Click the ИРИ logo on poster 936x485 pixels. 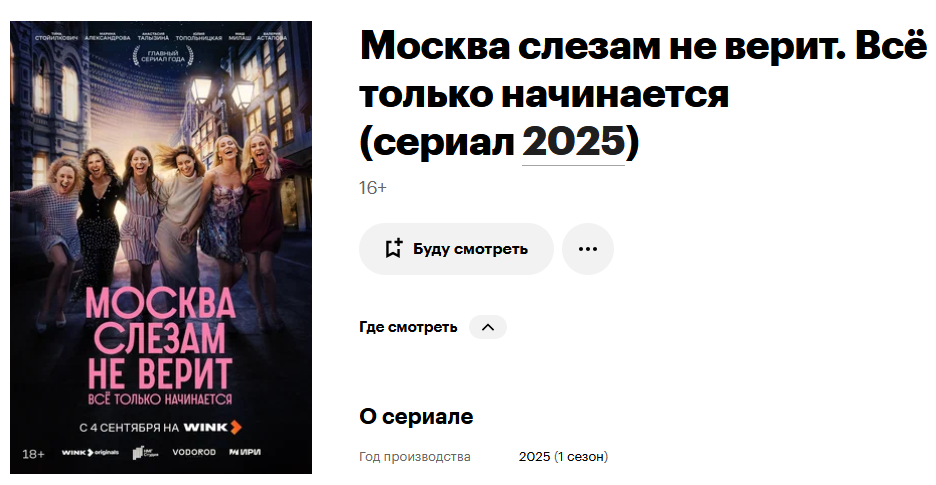click(245, 452)
